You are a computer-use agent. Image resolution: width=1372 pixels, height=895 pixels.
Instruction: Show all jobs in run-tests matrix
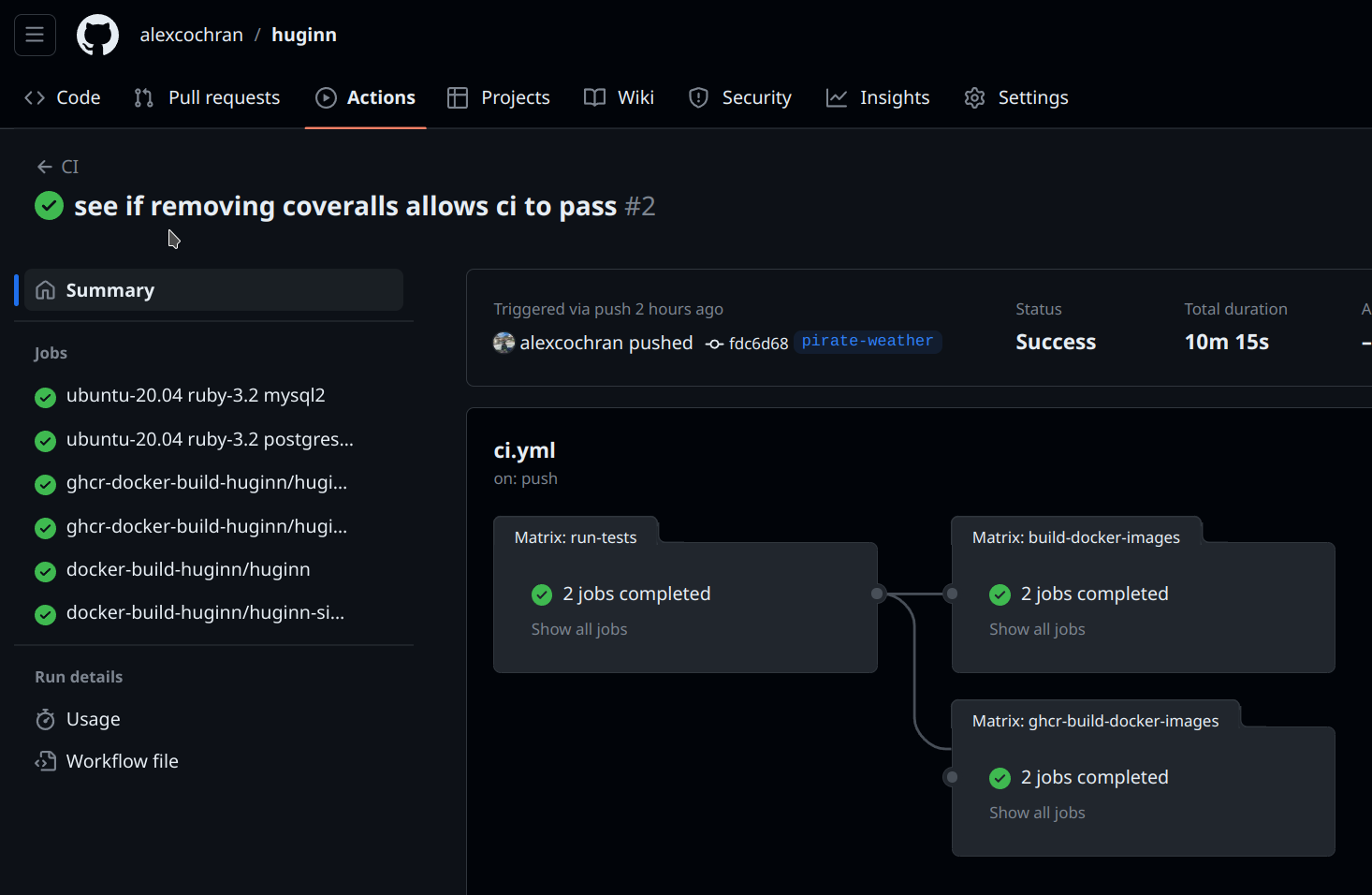pos(579,629)
